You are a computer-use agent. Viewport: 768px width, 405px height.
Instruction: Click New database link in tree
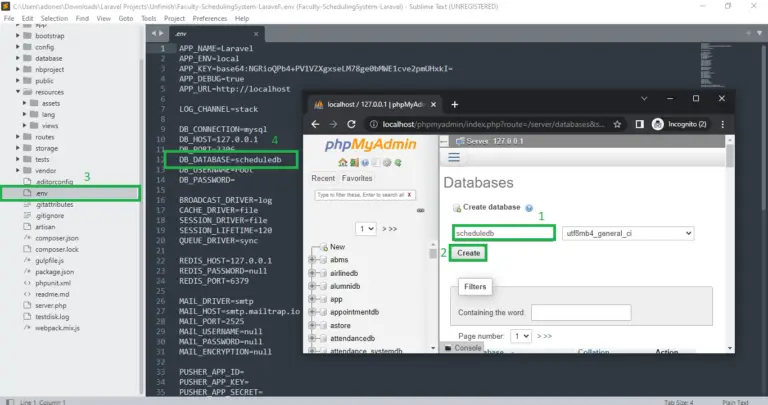pos(337,247)
